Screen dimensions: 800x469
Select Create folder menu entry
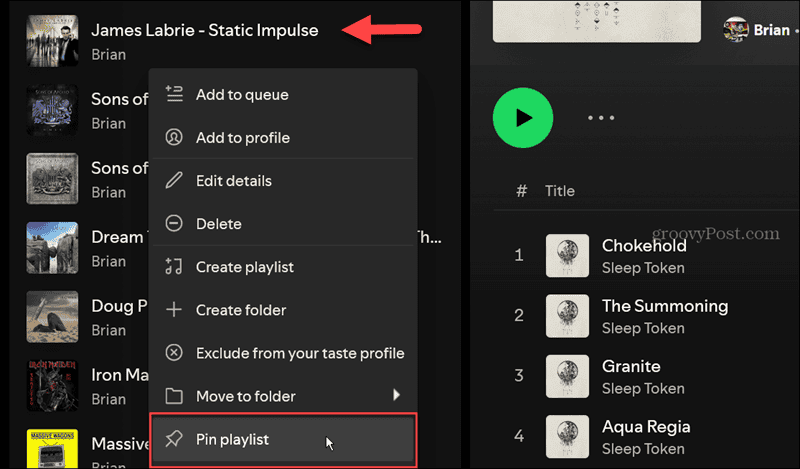click(283, 310)
